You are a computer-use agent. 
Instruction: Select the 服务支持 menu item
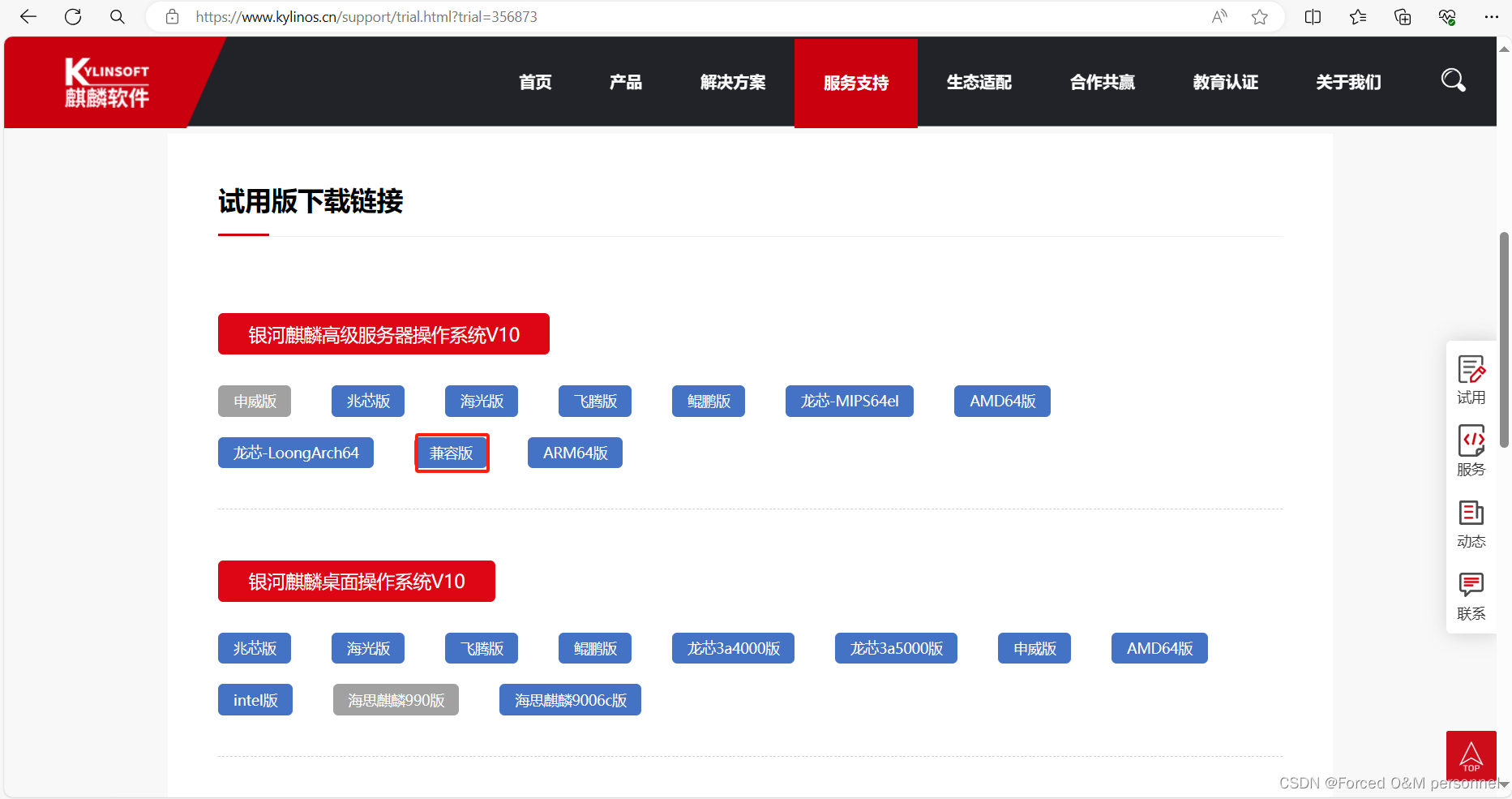[x=856, y=83]
